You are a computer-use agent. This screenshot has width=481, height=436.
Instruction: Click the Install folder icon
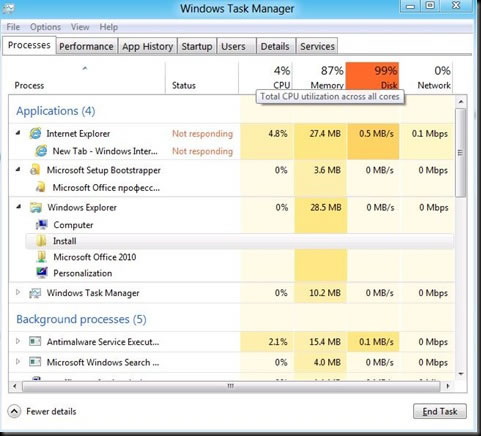[x=41, y=241]
